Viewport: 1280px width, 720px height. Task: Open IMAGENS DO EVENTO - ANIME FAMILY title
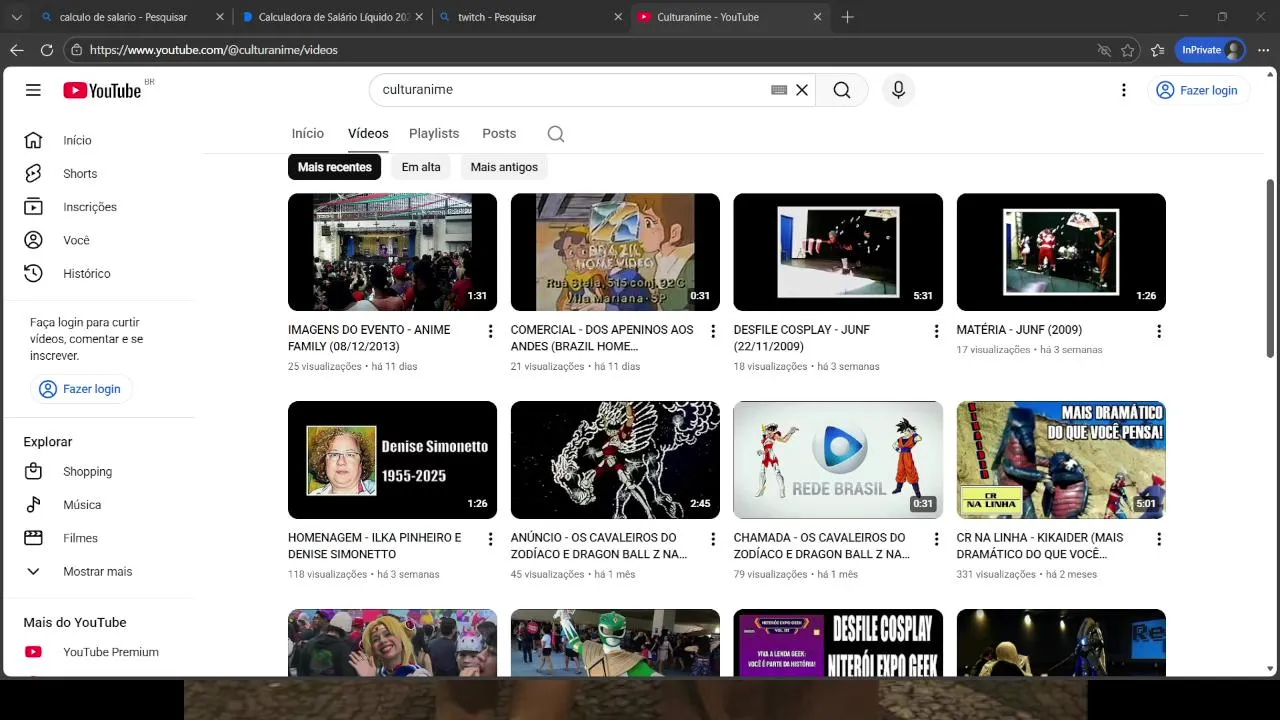(369, 338)
